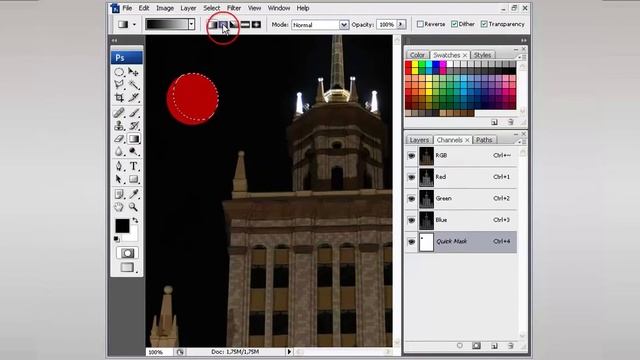The width and height of the screenshot is (640, 360).
Task: Select the Notes tool
Action: pos(119,194)
